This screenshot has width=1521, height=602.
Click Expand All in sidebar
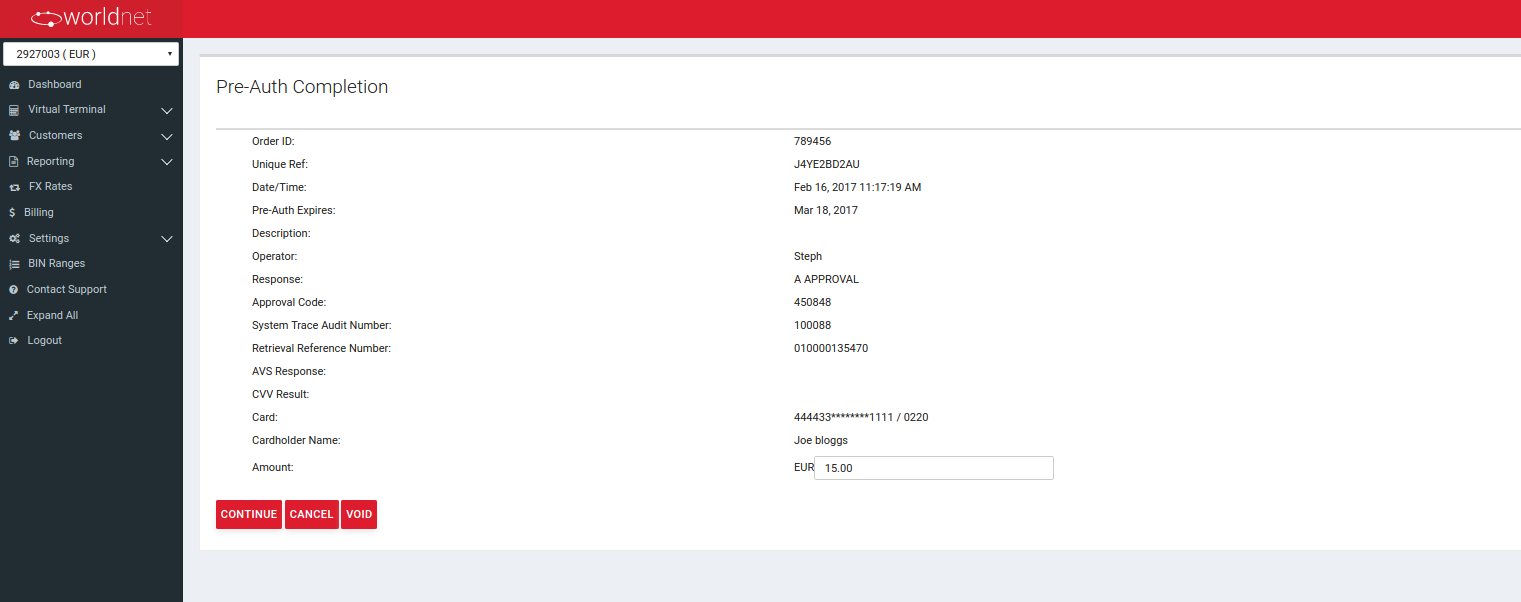click(x=53, y=316)
